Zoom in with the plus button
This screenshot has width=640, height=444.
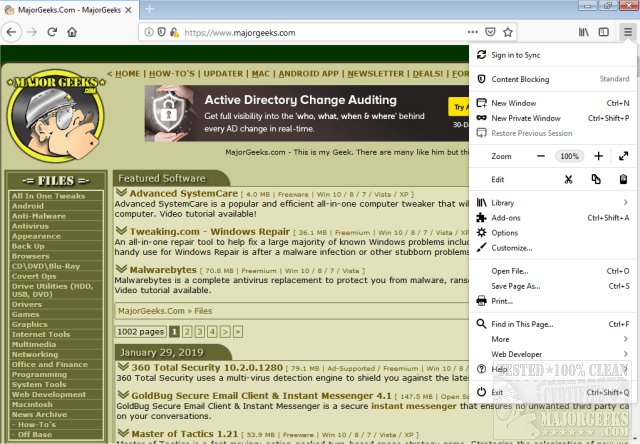(598, 156)
